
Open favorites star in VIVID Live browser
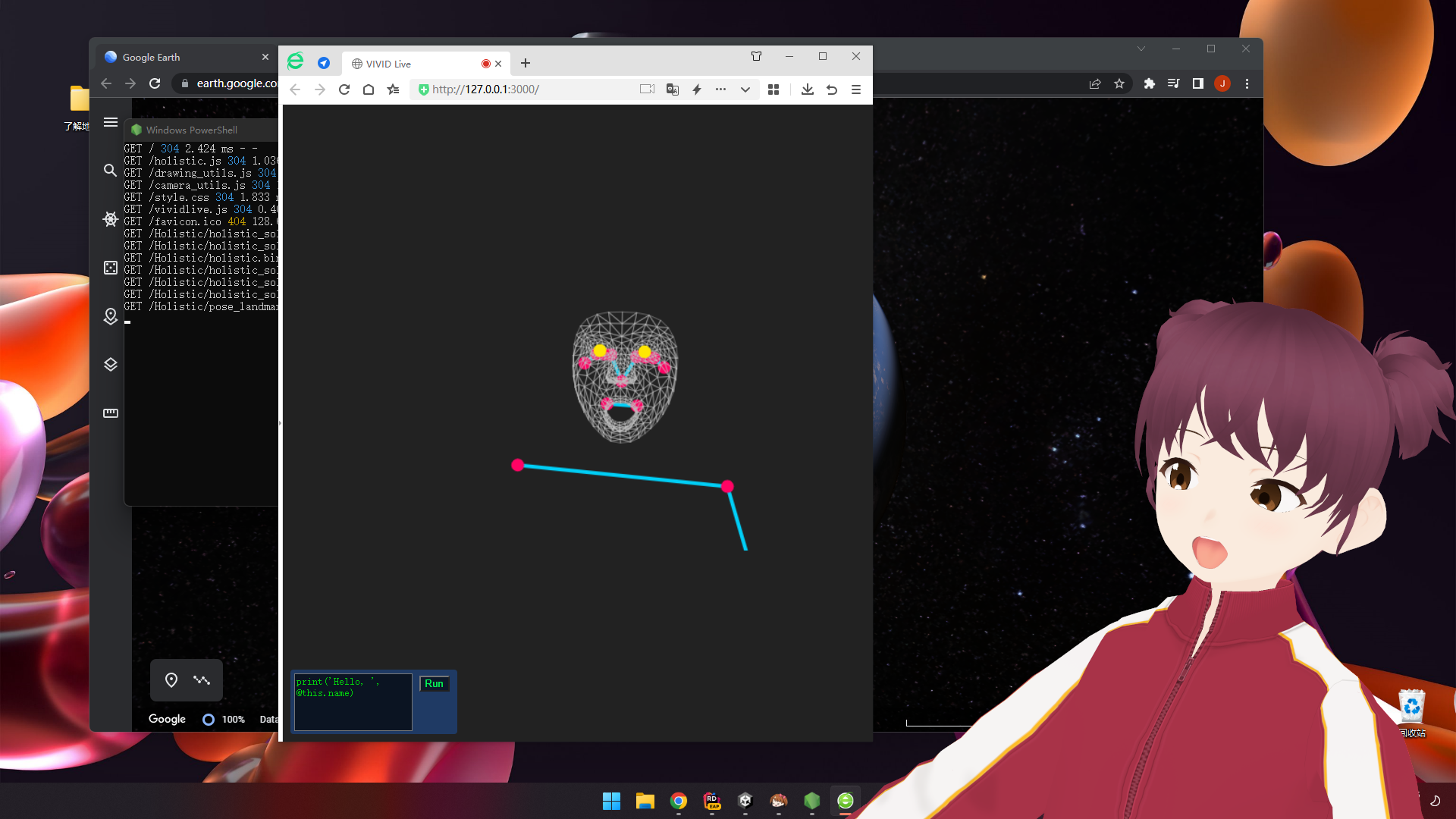393,89
